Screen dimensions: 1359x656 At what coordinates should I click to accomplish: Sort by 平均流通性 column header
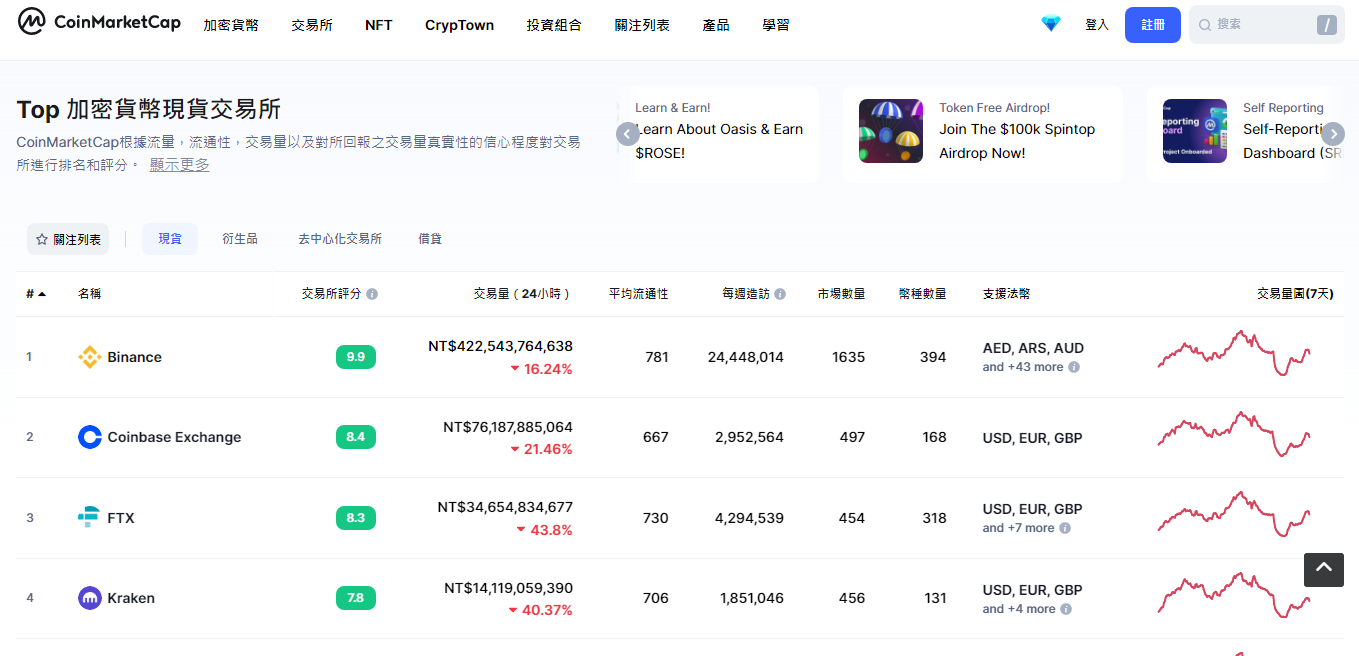pos(638,294)
